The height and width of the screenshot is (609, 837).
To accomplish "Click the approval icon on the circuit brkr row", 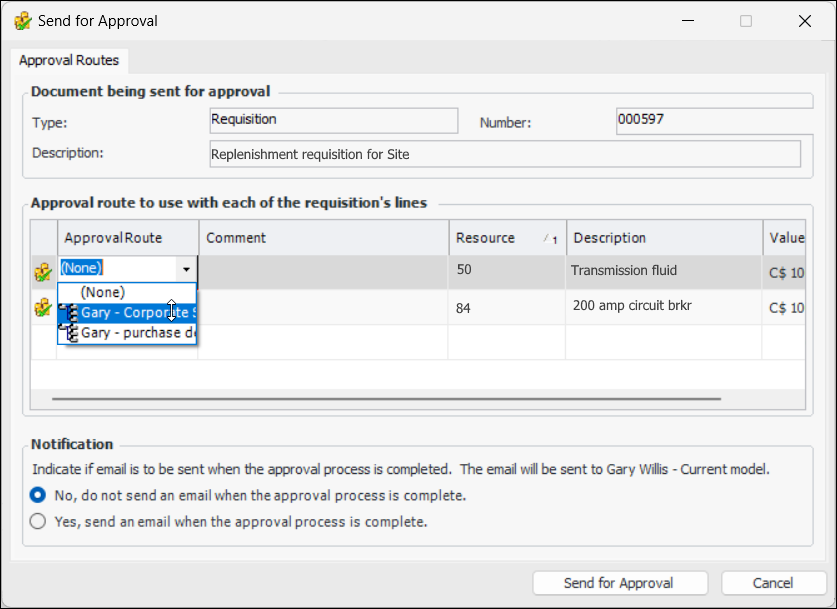I will [x=43, y=308].
